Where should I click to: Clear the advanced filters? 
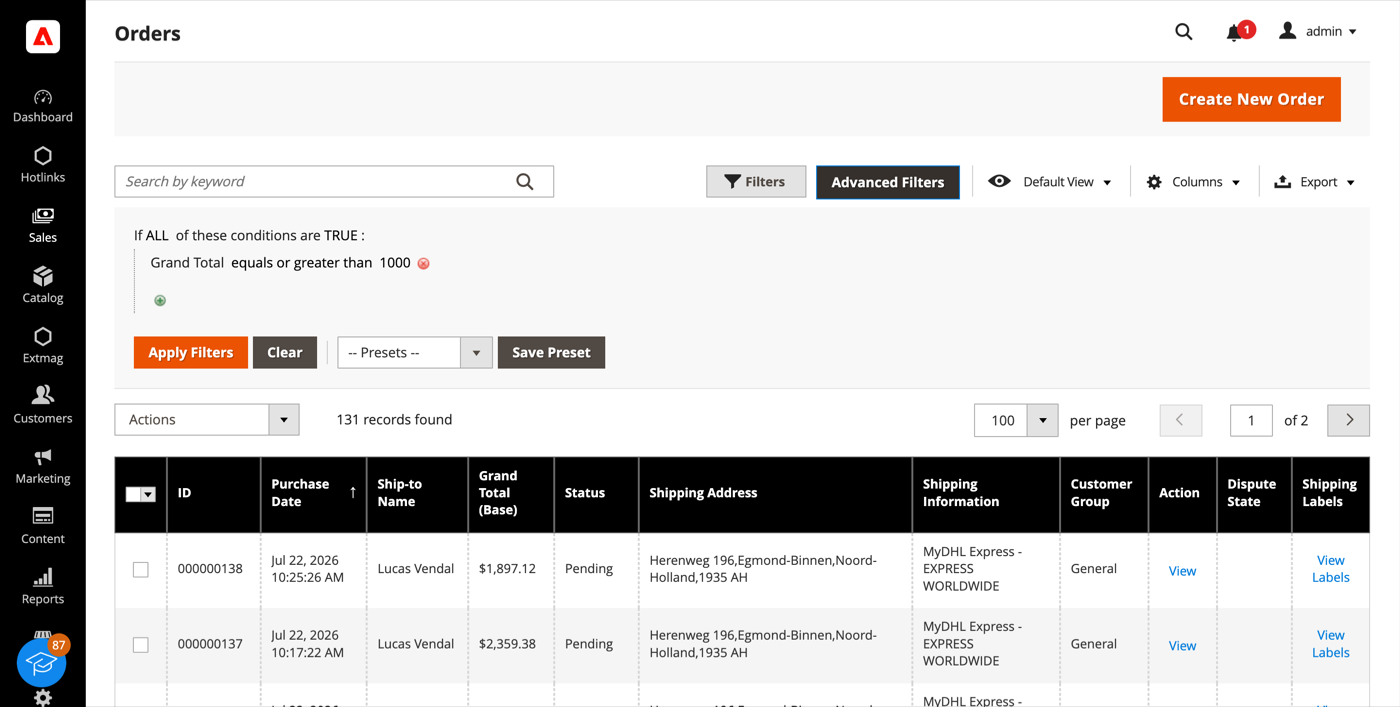click(x=285, y=352)
